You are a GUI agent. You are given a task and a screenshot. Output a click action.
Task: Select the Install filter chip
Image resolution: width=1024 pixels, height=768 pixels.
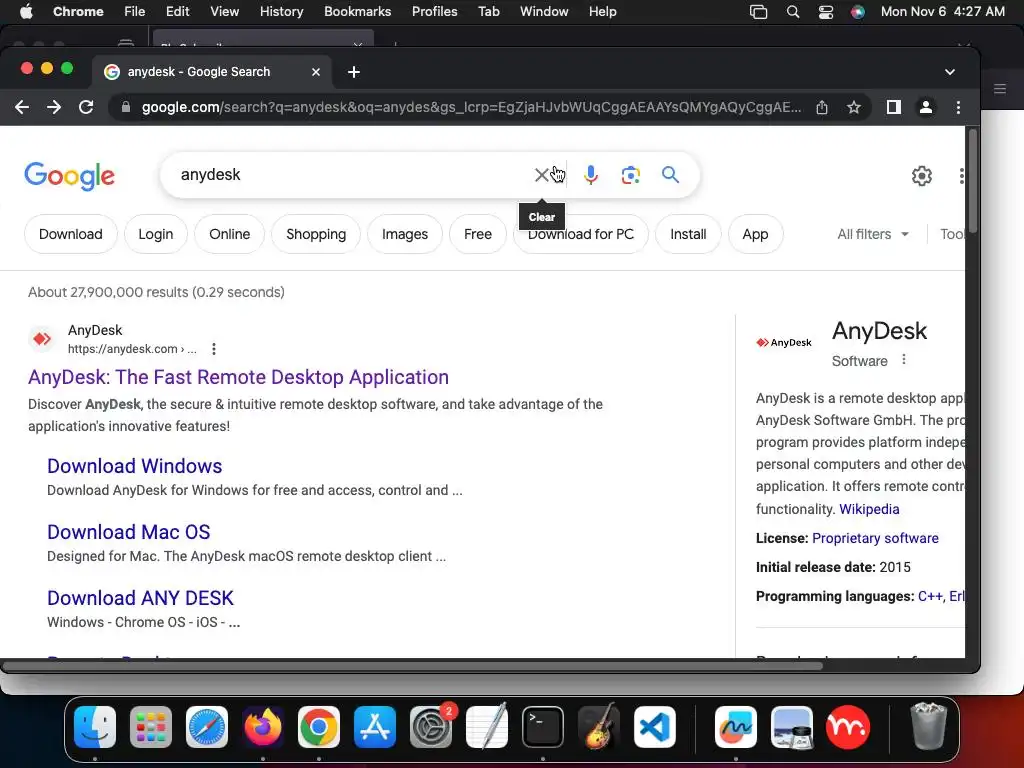688,234
